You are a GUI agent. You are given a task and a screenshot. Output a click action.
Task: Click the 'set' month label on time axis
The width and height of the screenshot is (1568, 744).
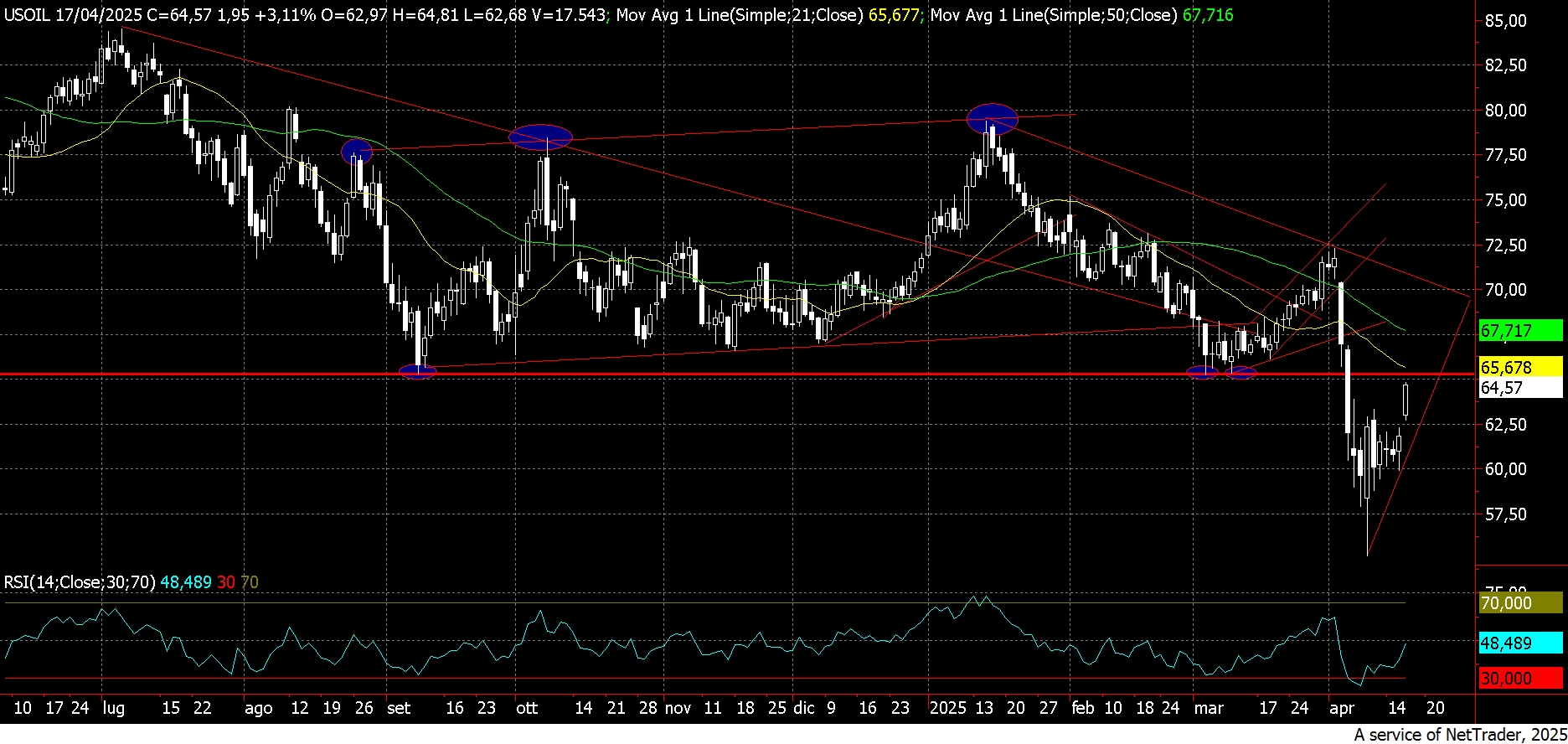point(399,708)
